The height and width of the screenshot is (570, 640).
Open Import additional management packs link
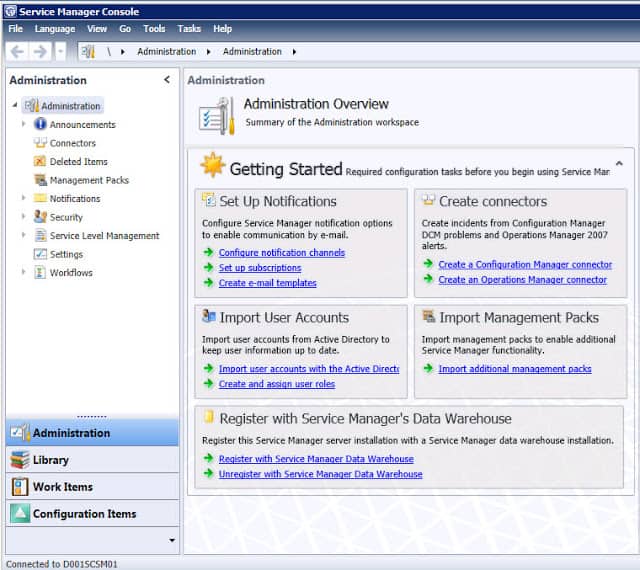[515, 369]
